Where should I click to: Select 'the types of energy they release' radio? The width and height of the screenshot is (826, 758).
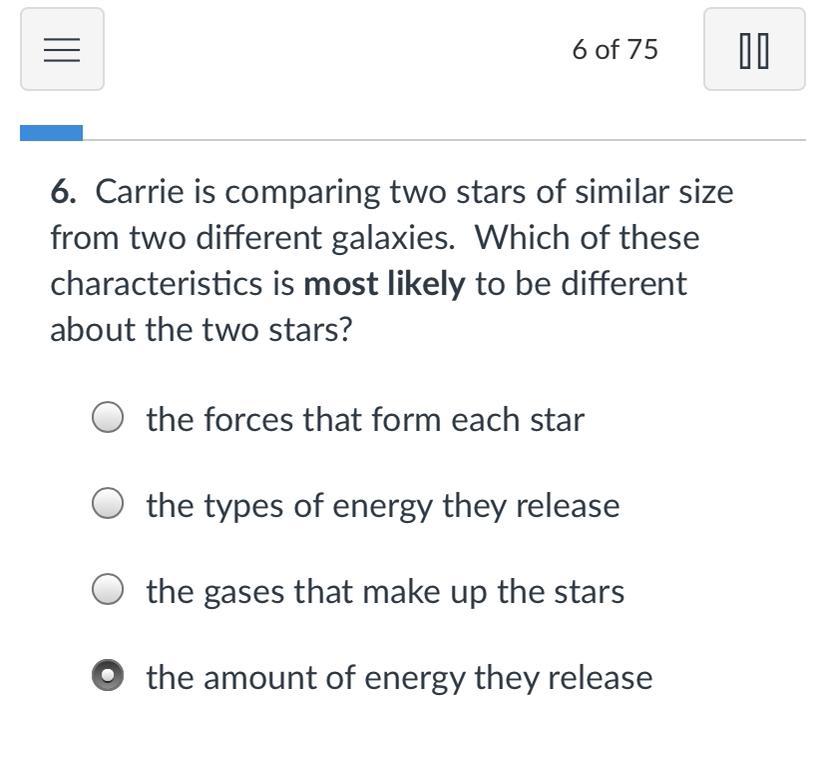click(x=108, y=504)
